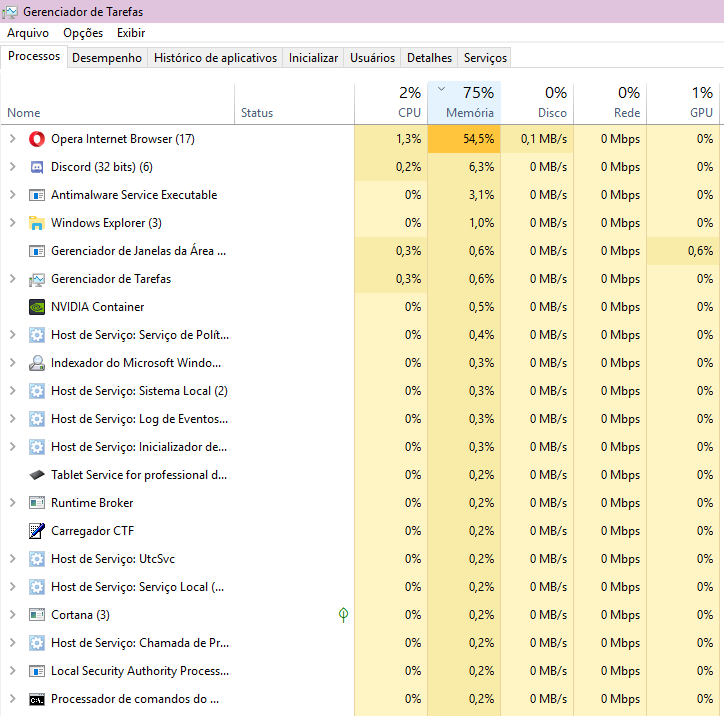The image size is (724, 716).
Task: Select the Tablet Service for professional row name
Action: 139,475
